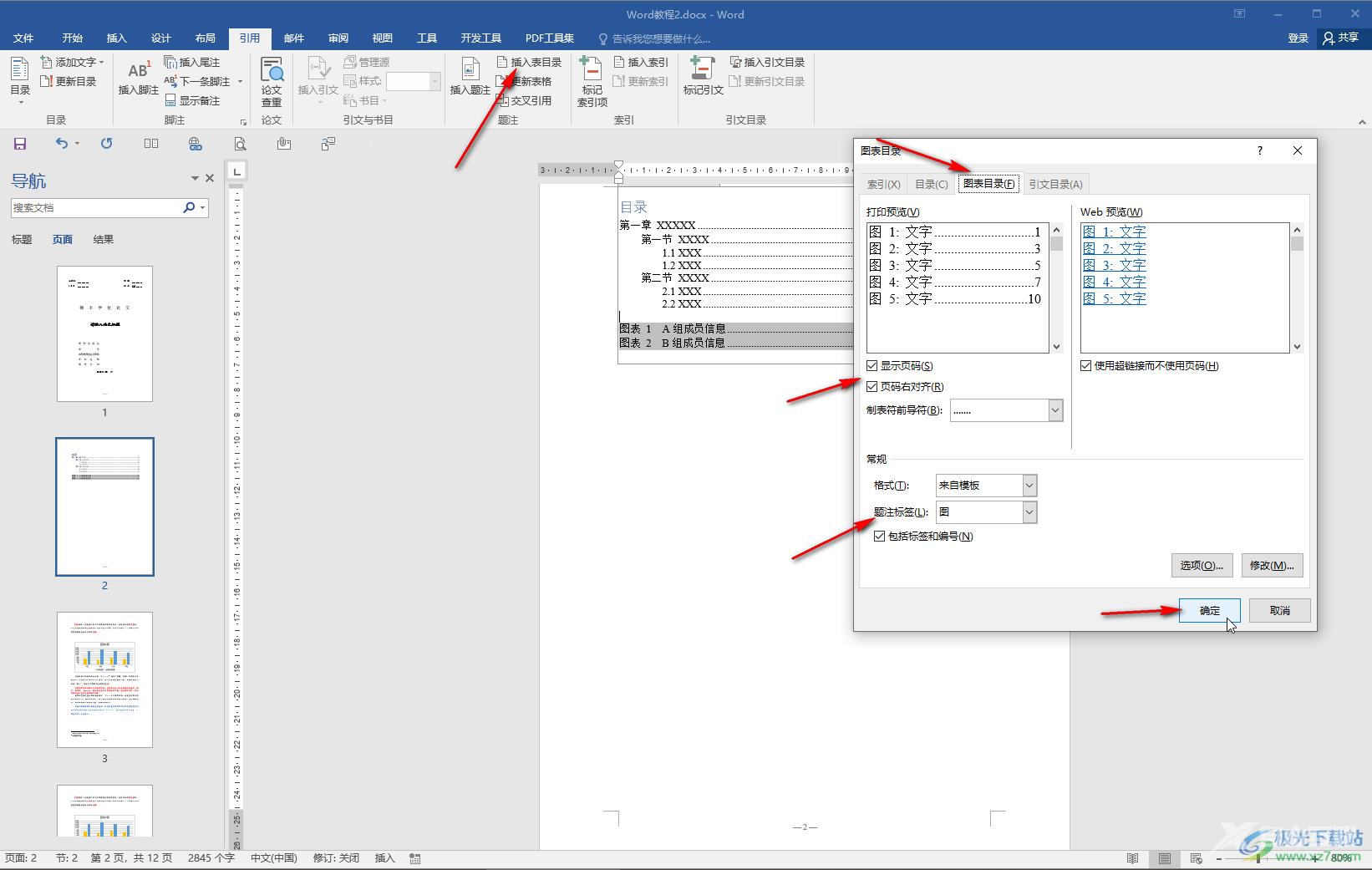Image resolution: width=1372 pixels, height=870 pixels.
Task: Toggle Show page numbers (显示页码) checkbox
Action: tap(872, 366)
